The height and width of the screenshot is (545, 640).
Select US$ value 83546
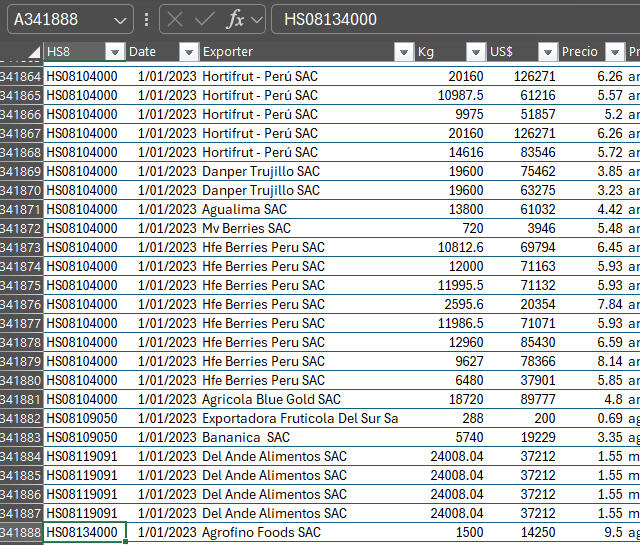522,152
